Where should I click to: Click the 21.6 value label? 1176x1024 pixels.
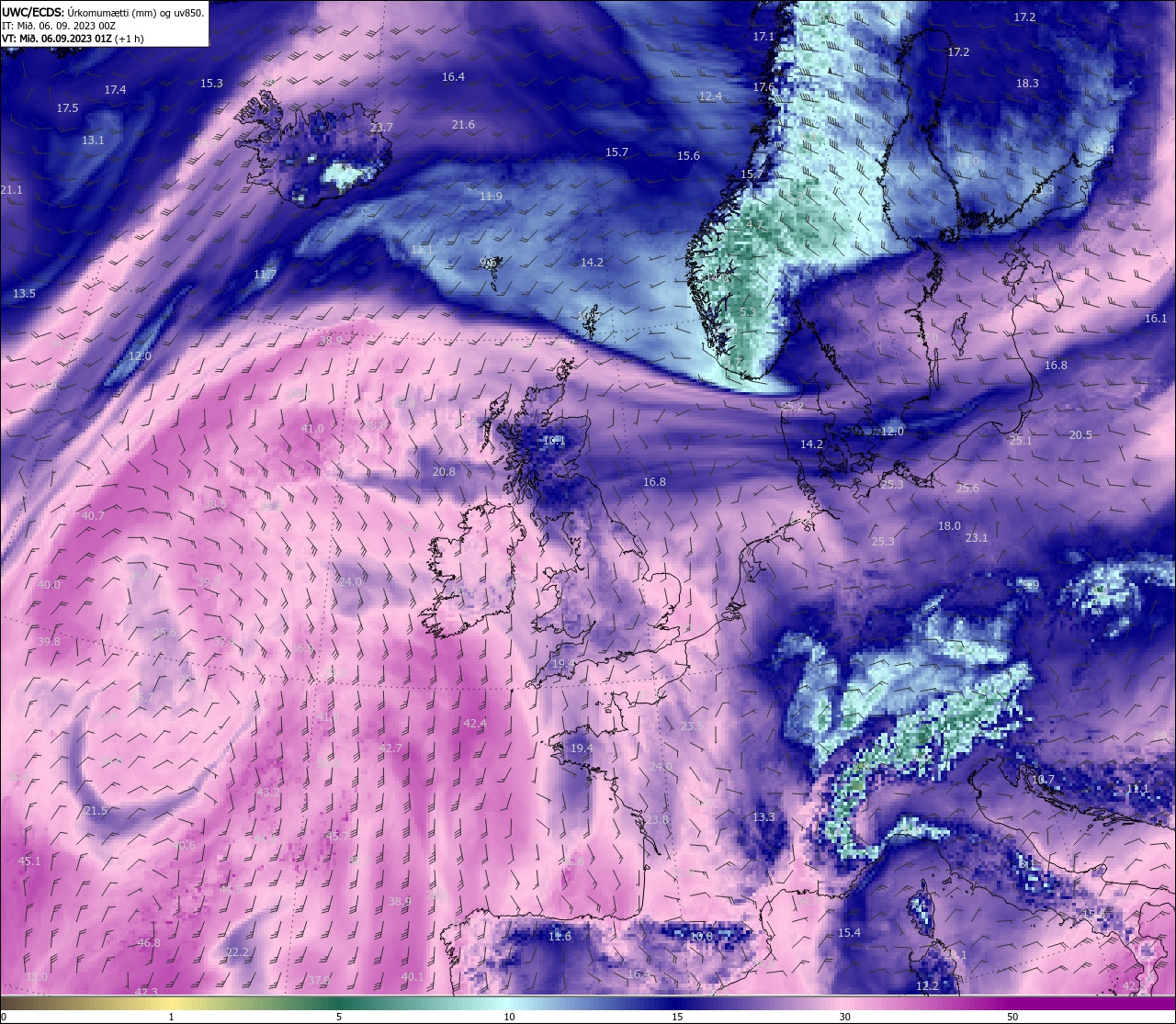463,125
